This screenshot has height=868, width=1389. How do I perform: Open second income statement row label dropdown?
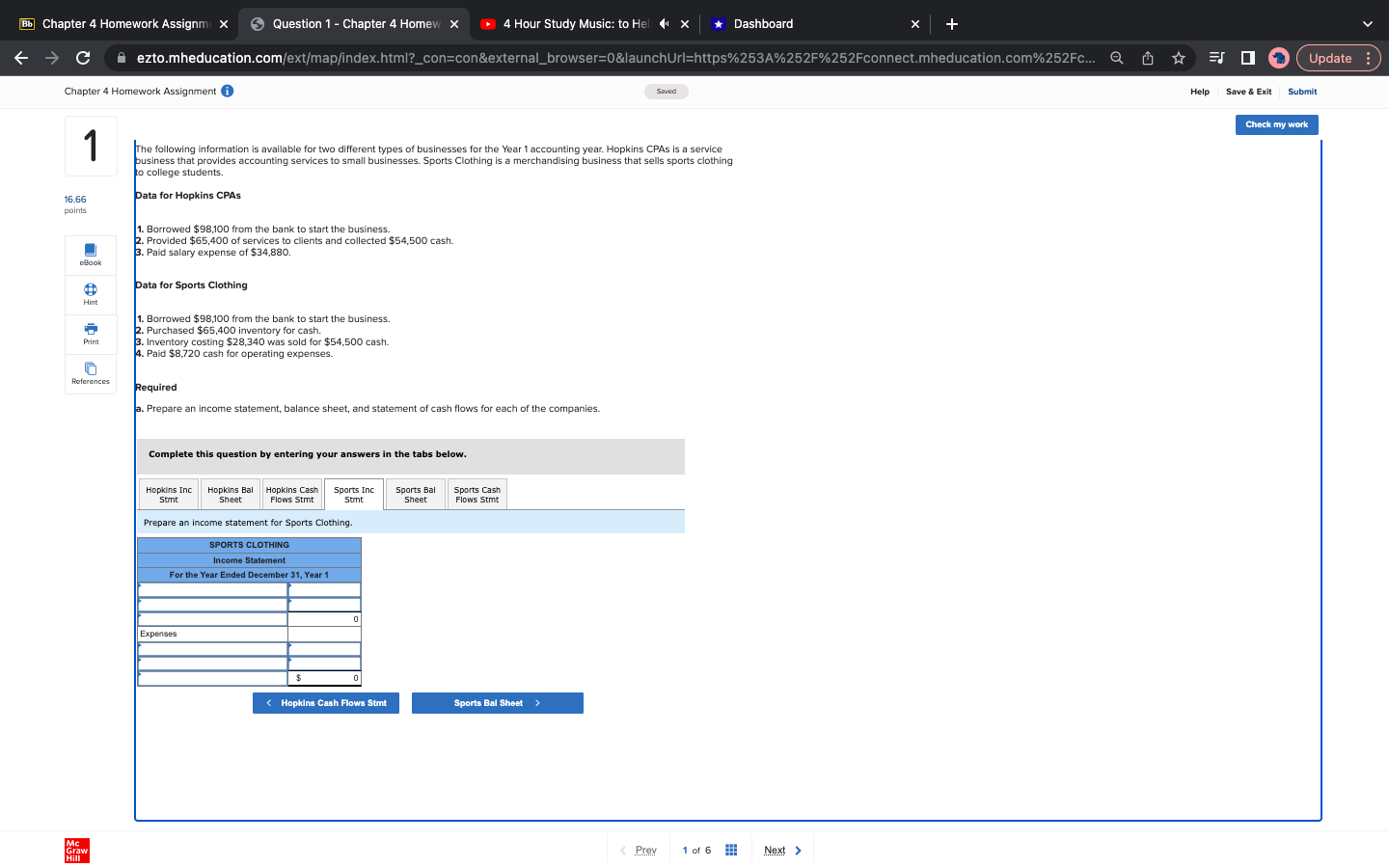(212, 605)
